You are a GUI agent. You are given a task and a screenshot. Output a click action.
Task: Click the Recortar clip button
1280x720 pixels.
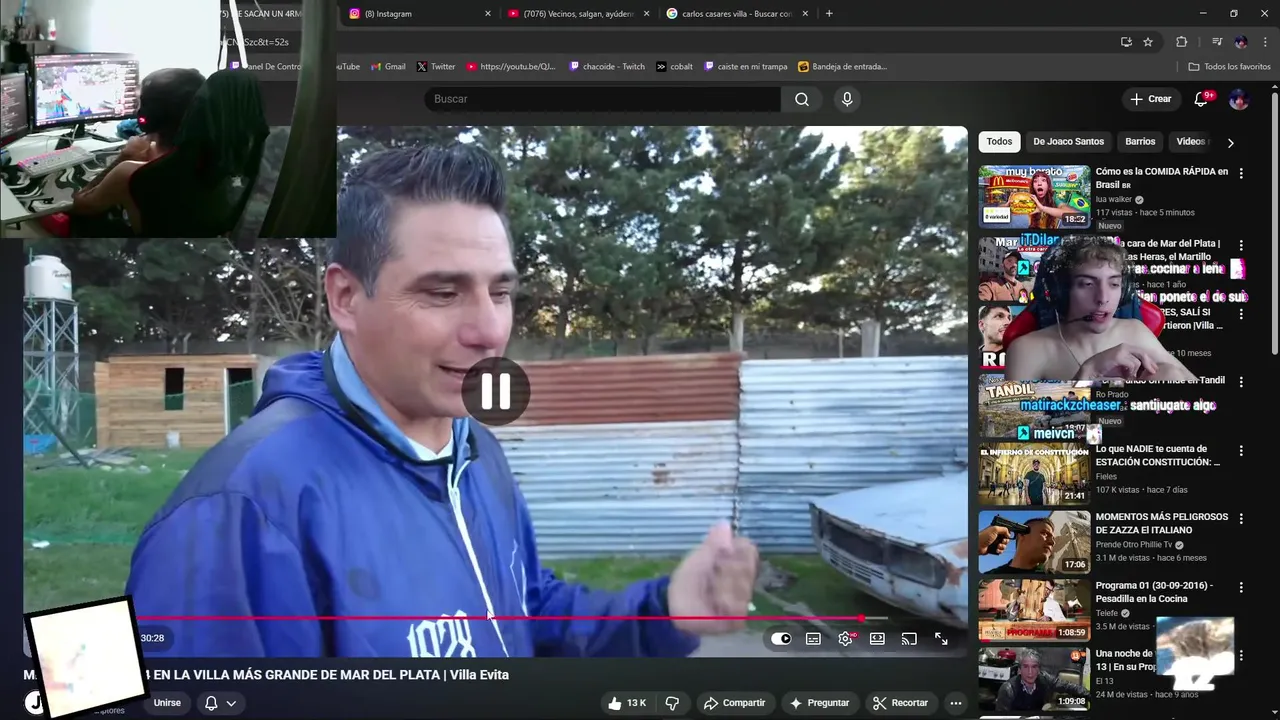[x=900, y=703]
